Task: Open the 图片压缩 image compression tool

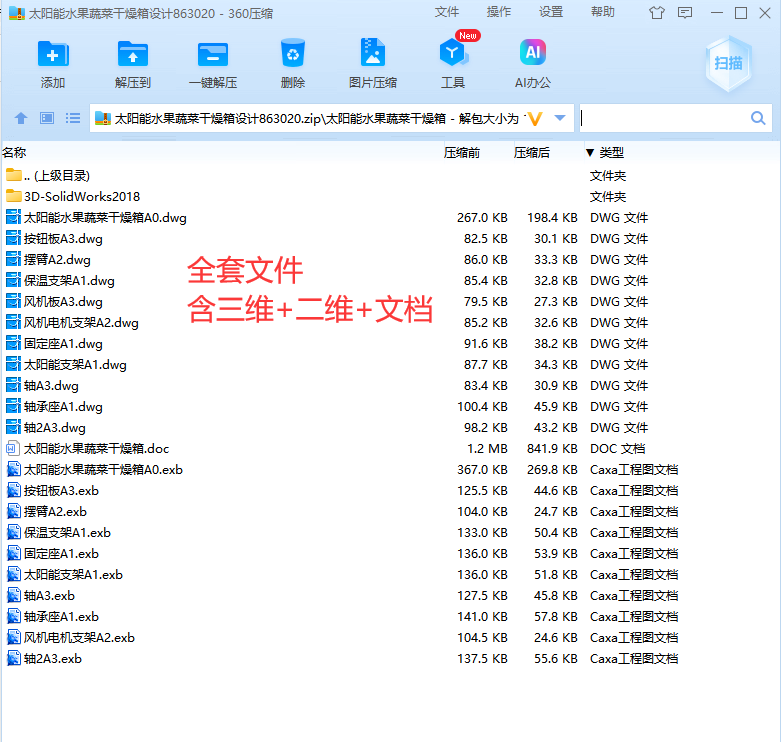Action: point(373,52)
